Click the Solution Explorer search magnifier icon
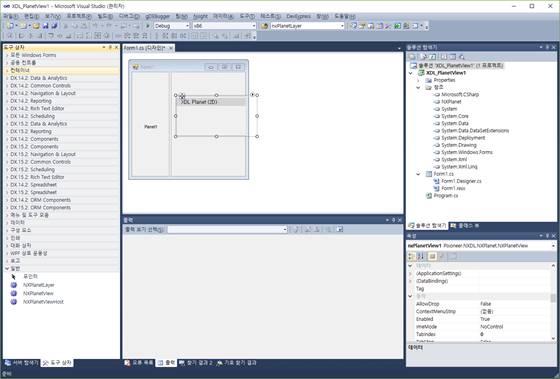The width and height of the screenshot is (560, 379). click(x=462, y=57)
